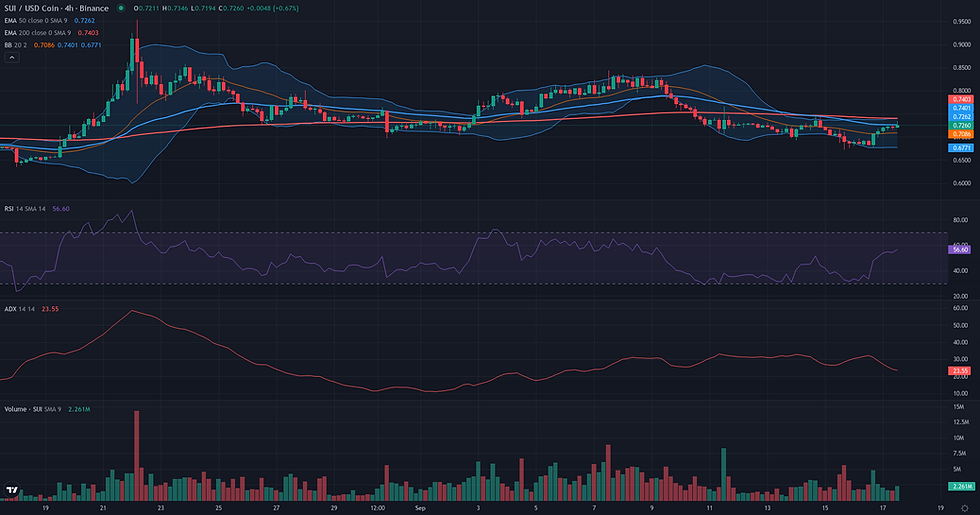
Task: Click the close price value C0.7260
Action: tap(231, 8)
